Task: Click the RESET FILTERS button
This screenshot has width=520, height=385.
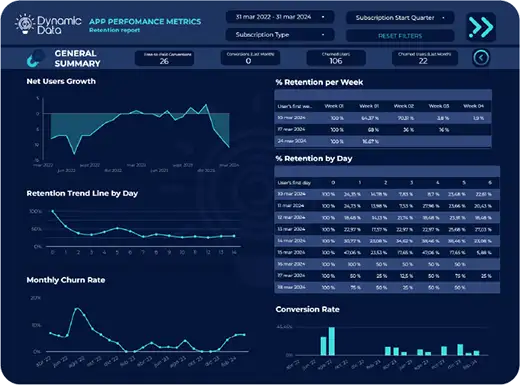Action: pyautogui.click(x=400, y=36)
